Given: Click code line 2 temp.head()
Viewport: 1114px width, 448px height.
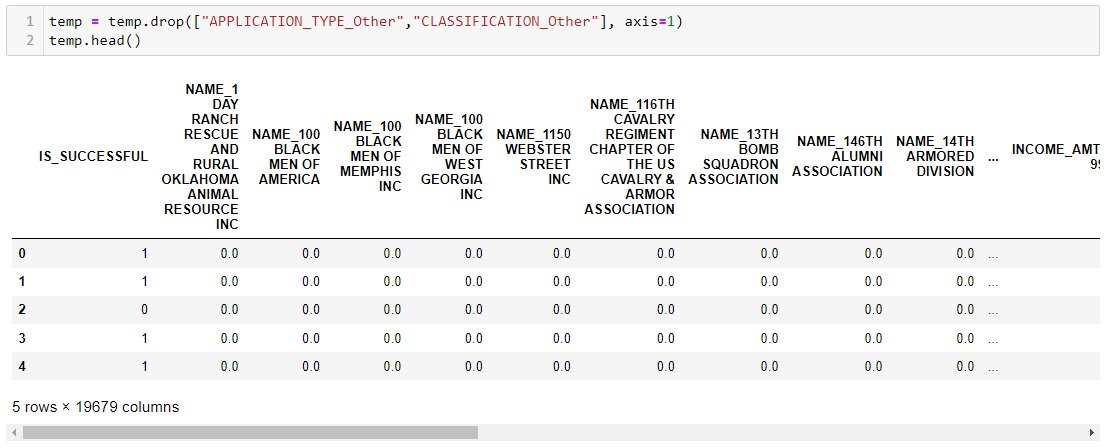Looking at the screenshot, I should 95,40.
